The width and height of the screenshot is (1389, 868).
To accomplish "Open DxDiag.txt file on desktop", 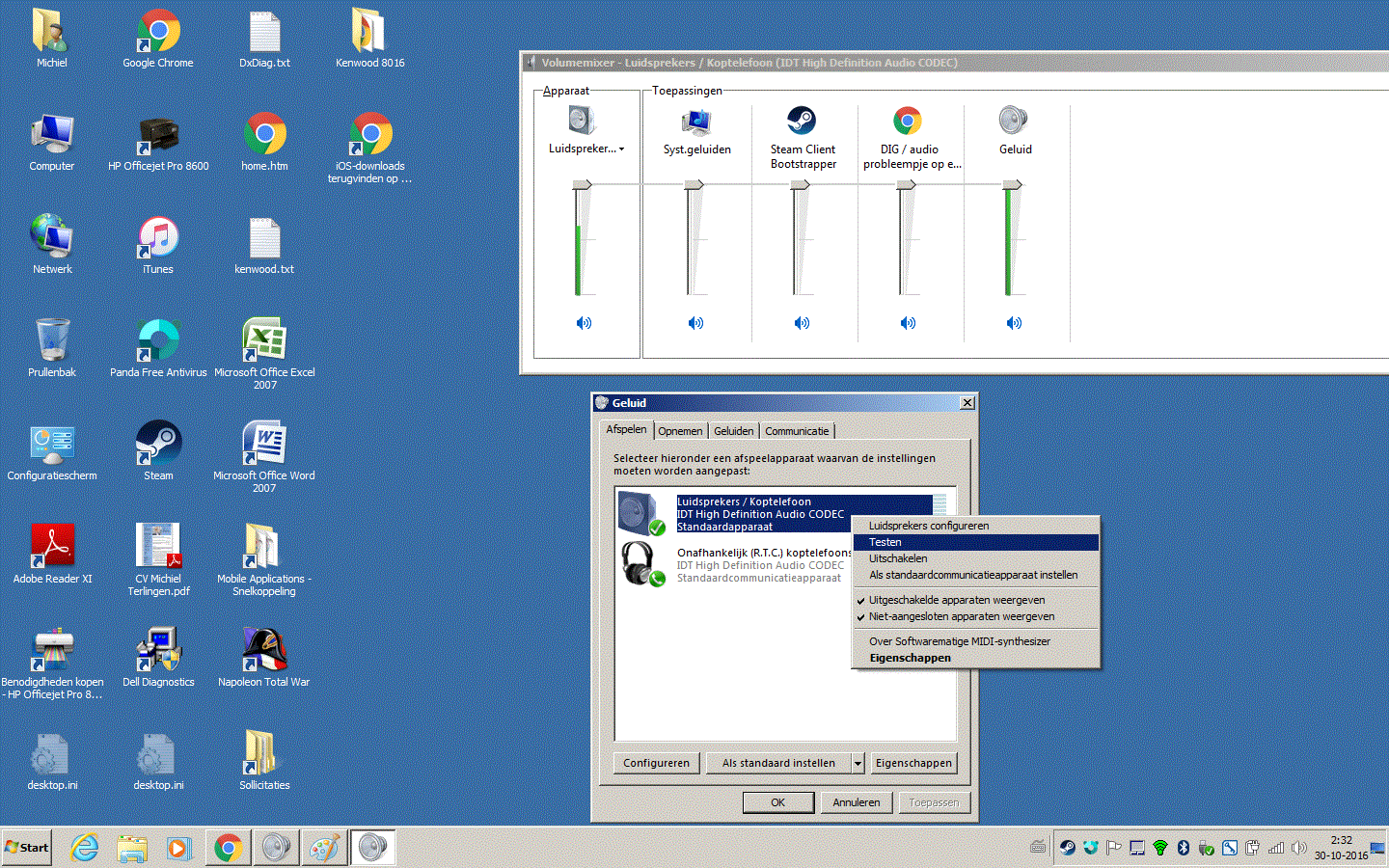I will pyautogui.click(x=264, y=39).
